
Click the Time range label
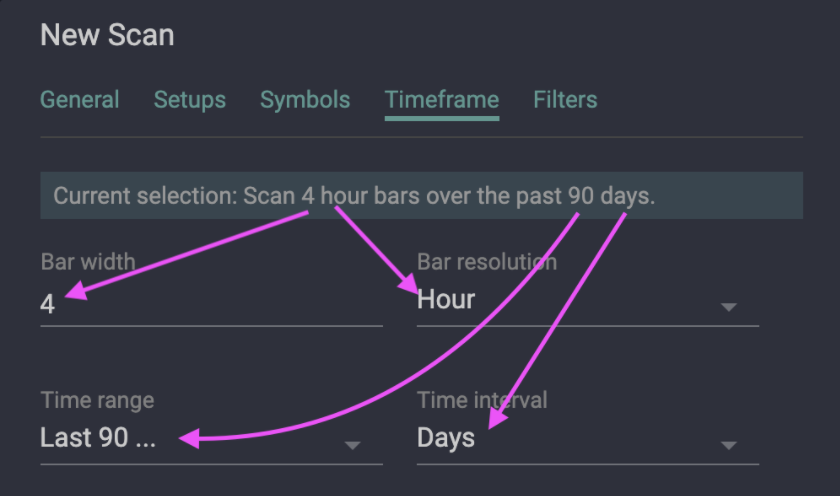[97, 400]
